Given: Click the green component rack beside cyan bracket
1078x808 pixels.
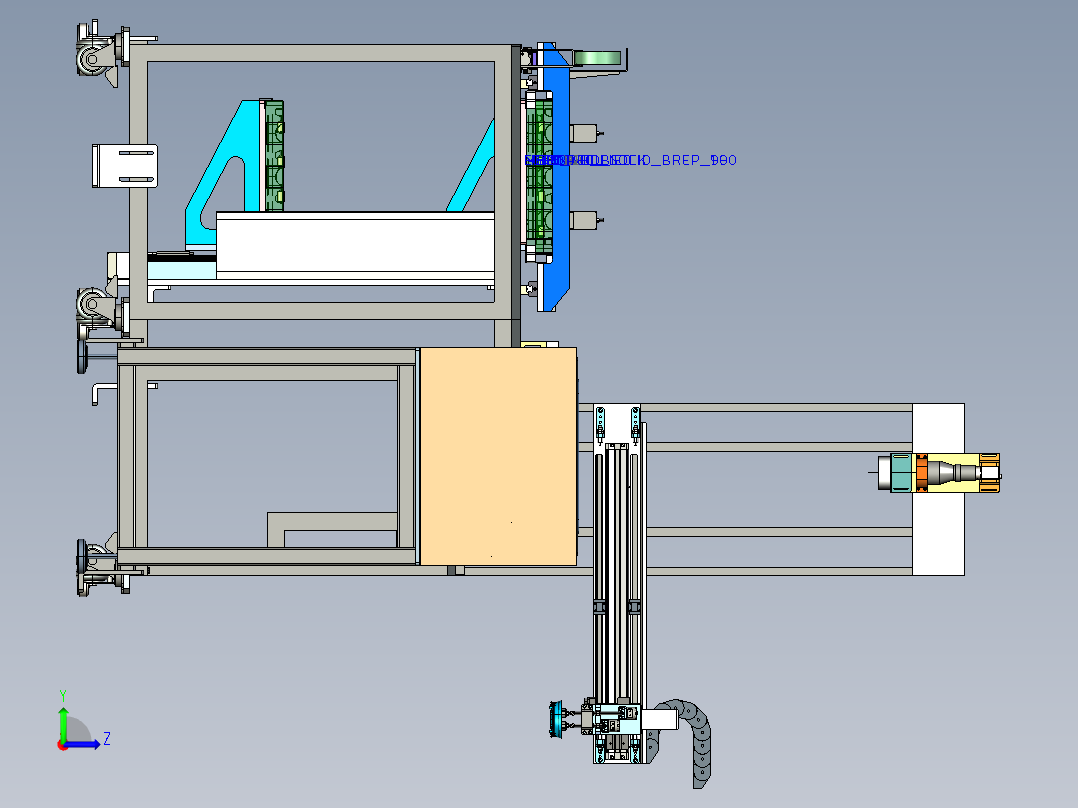Looking at the screenshot, I should [x=275, y=155].
